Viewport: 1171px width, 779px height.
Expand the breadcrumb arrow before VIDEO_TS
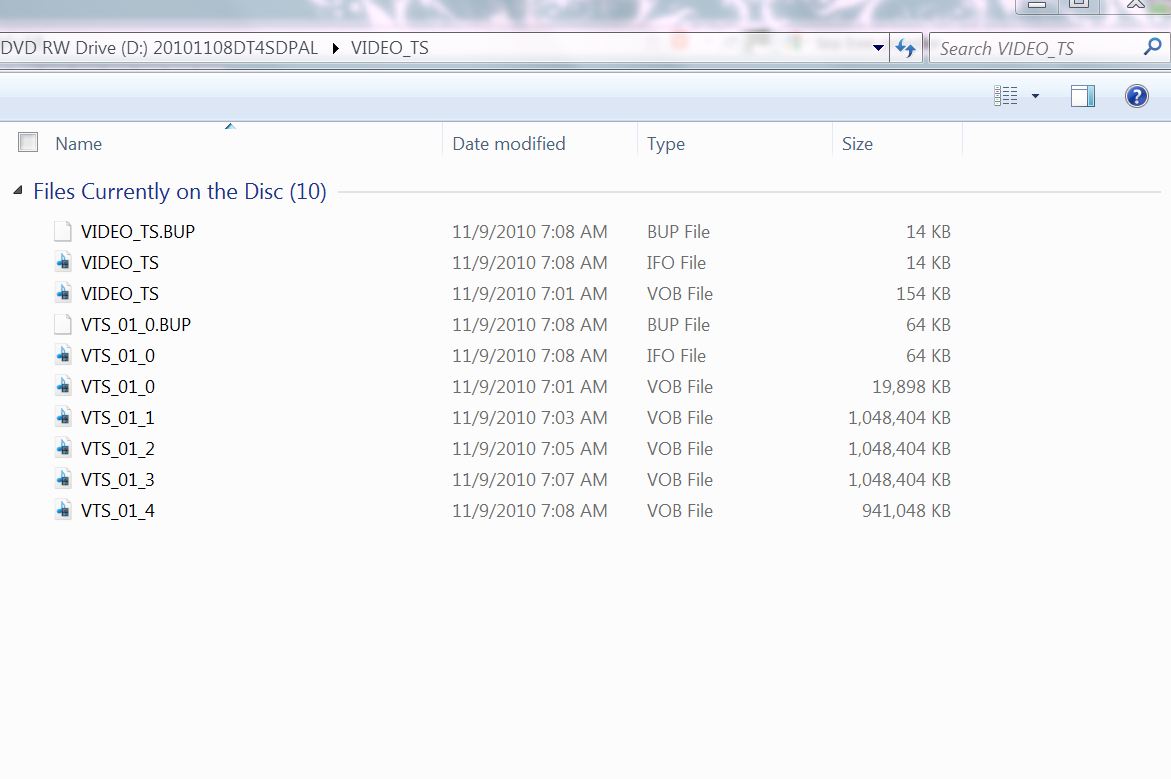pyautogui.click(x=335, y=49)
